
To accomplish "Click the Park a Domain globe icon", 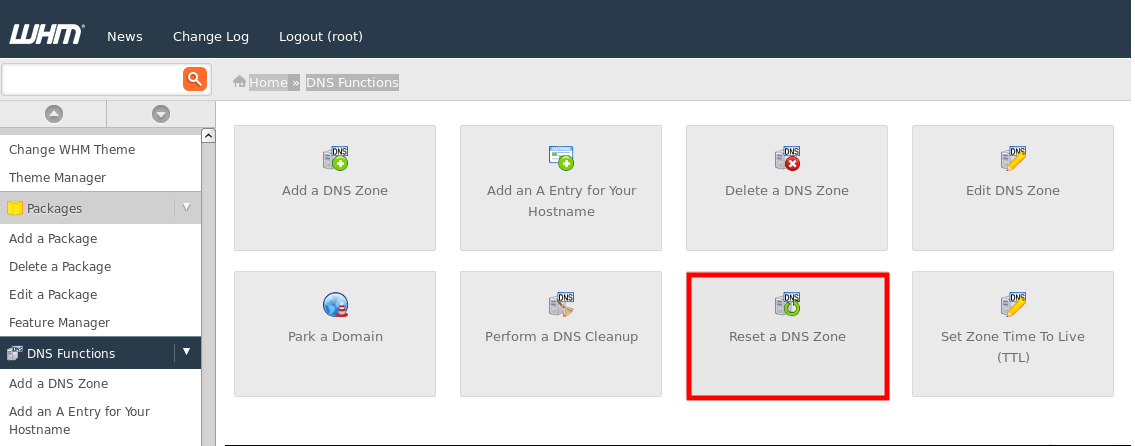I will (x=335, y=304).
